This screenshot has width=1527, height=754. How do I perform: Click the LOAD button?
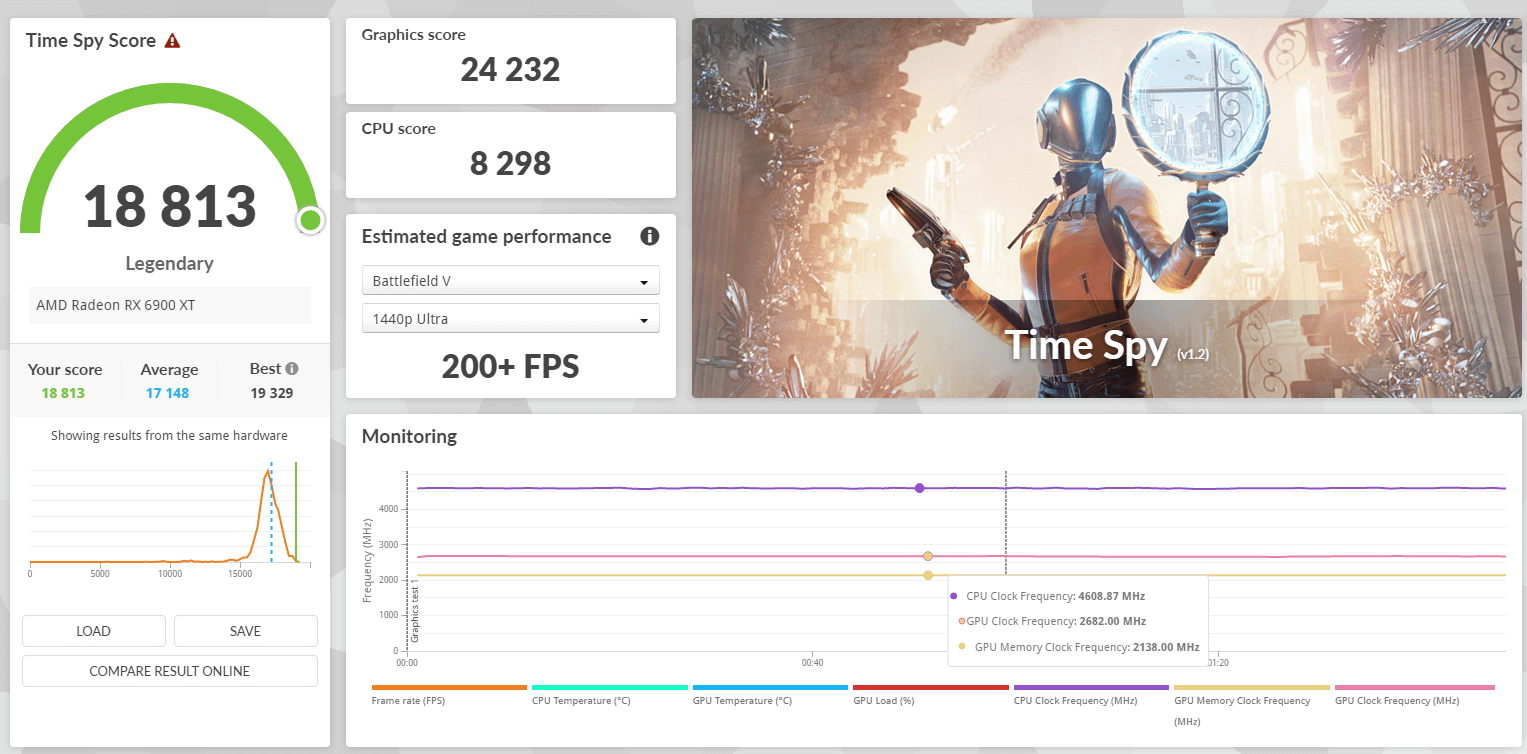(x=94, y=631)
